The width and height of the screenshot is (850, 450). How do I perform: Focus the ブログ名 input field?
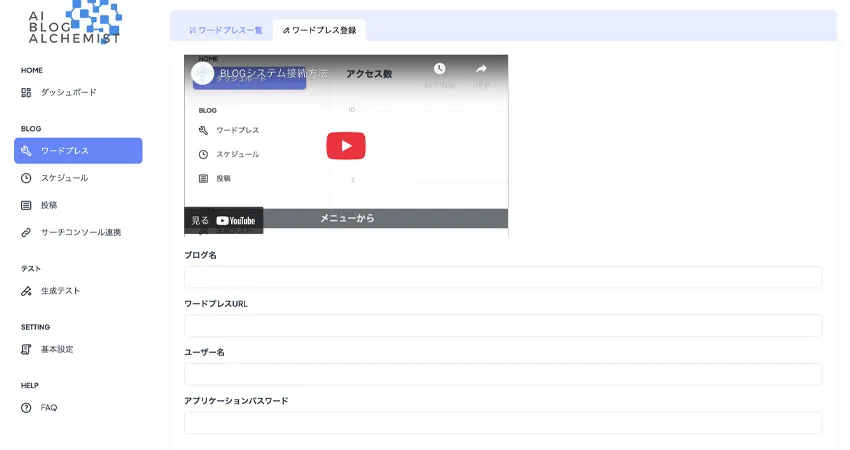tap(503, 277)
